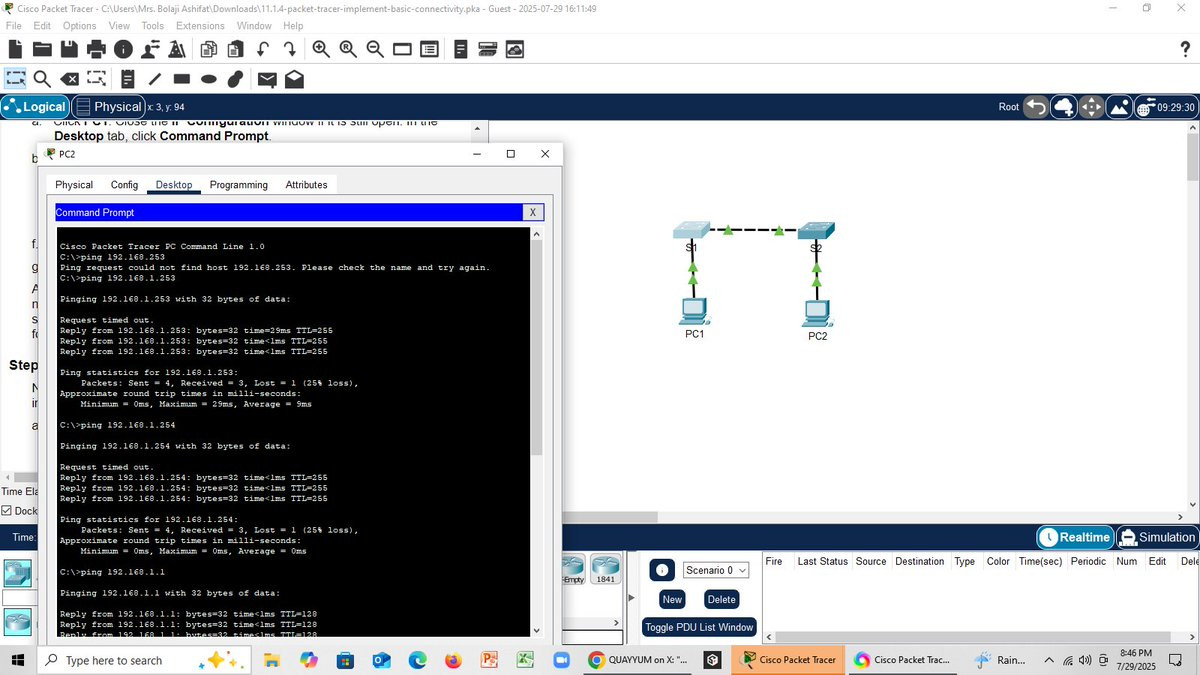Open Network Information icon in toolbar
This screenshot has height=675, width=1200.
123,49
